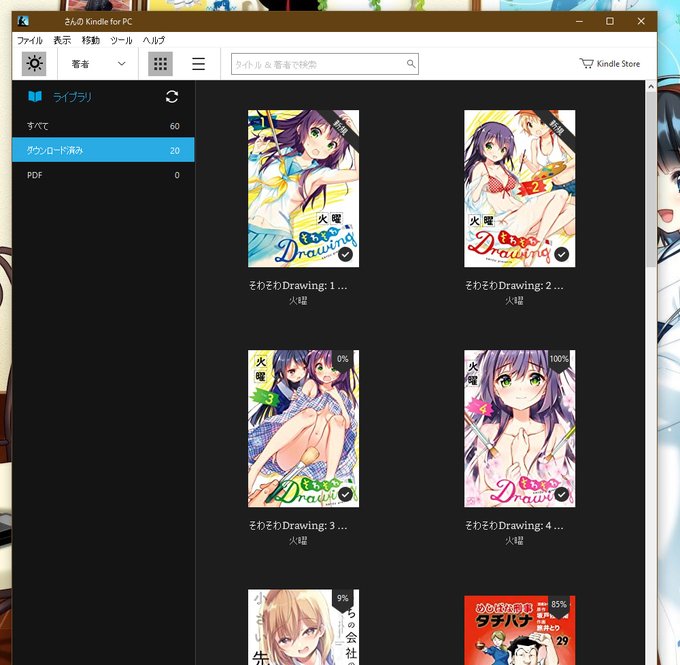The image size is (680, 665).
Task: Open そわそわDrawing volume 3 cover
Action: tap(303, 428)
